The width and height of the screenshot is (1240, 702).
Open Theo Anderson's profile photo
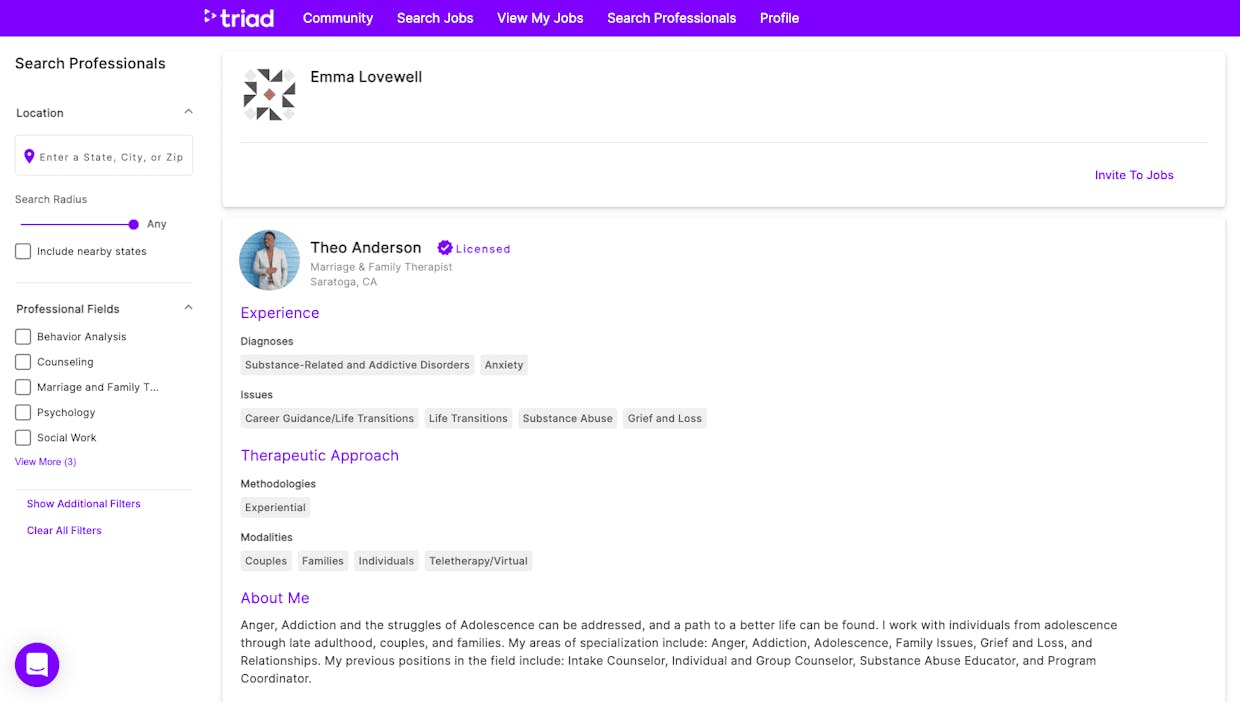(x=270, y=260)
